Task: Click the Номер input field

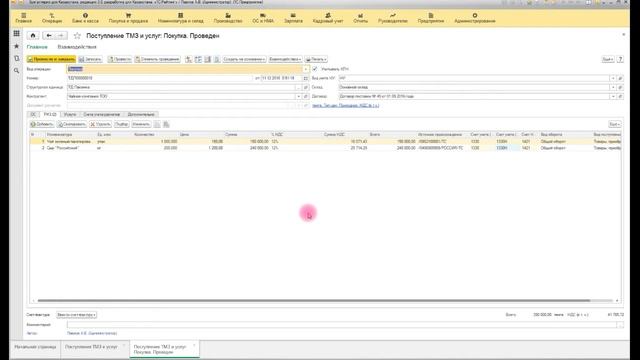Action: pos(160,78)
